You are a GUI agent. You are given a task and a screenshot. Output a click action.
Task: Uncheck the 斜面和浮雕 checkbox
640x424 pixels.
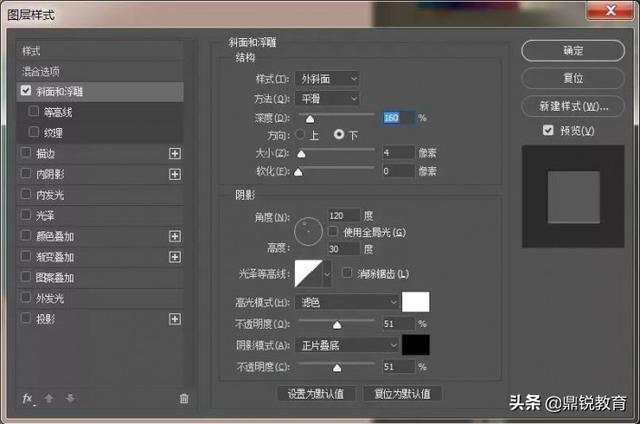coord(26,91)
